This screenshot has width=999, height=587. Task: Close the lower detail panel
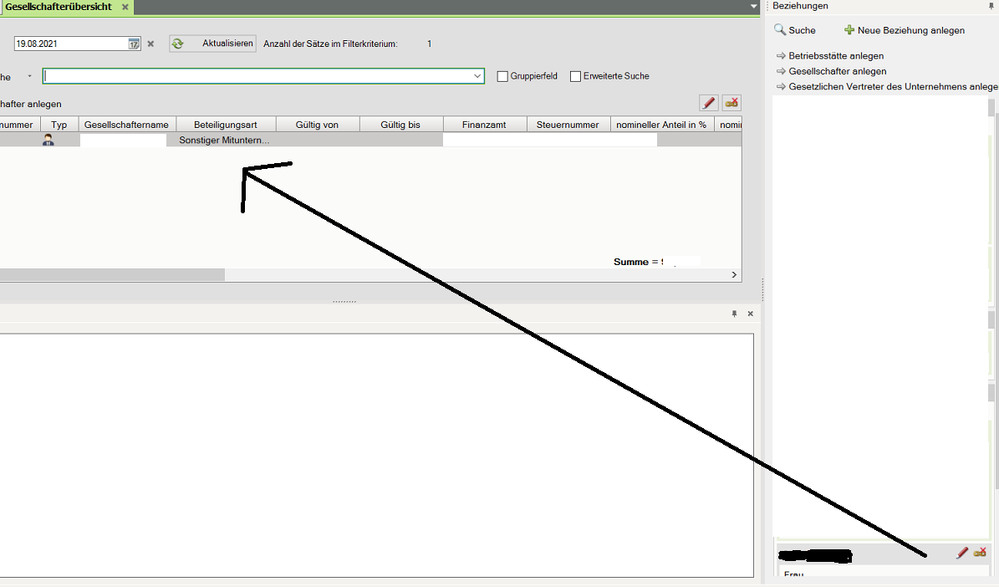pos(751,314)
